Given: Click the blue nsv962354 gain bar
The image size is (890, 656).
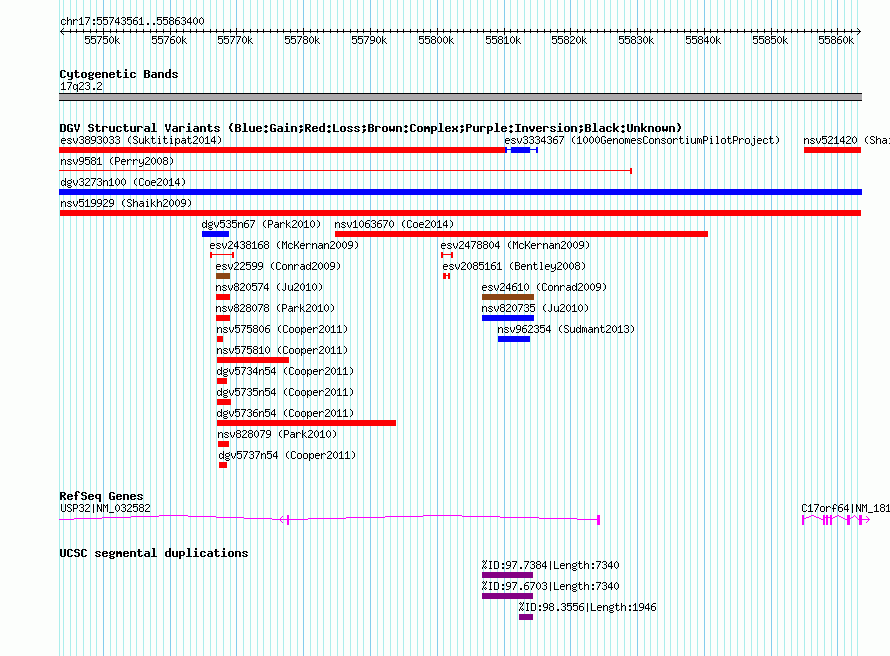Looking at the screenshot, I should pos(514,339).
